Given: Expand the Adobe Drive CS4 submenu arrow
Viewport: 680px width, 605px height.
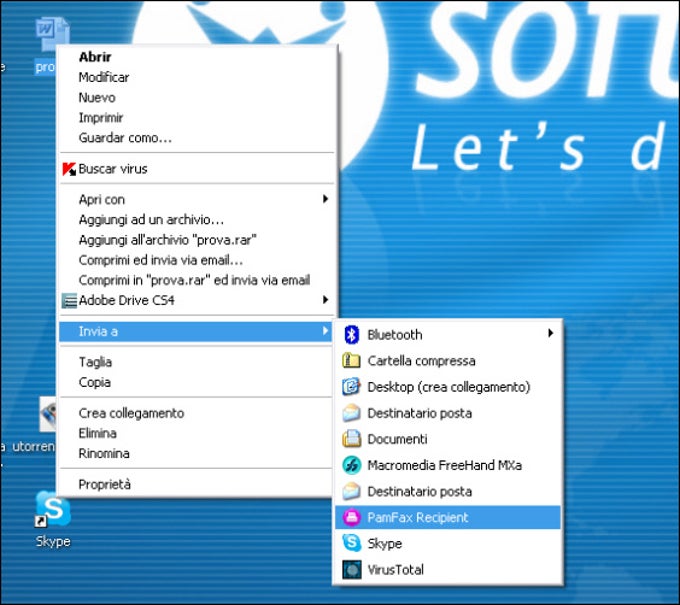Looking at the screenshot, I should pyautogui.click(x=325, y=300).
